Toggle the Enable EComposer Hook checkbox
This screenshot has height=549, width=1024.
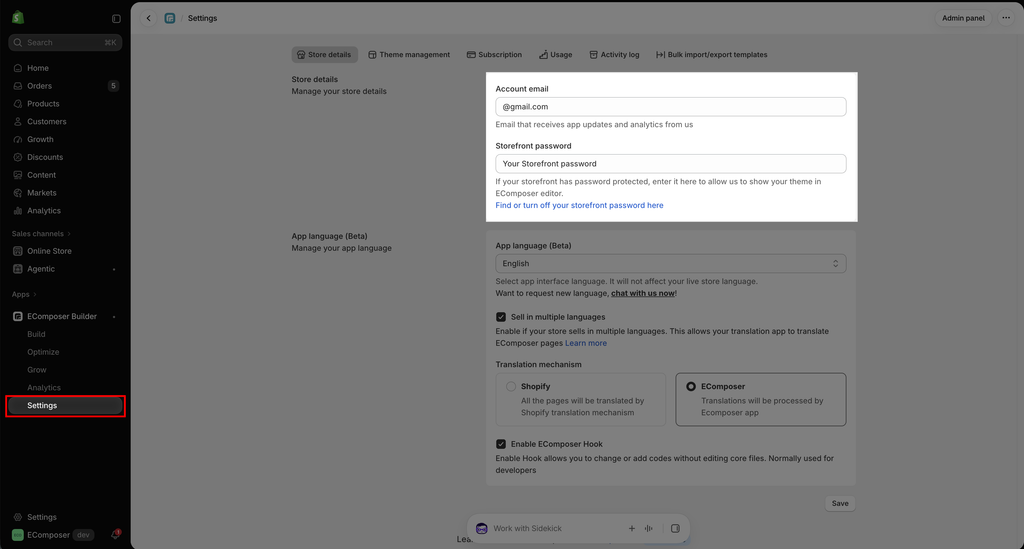tap(501, 445)
